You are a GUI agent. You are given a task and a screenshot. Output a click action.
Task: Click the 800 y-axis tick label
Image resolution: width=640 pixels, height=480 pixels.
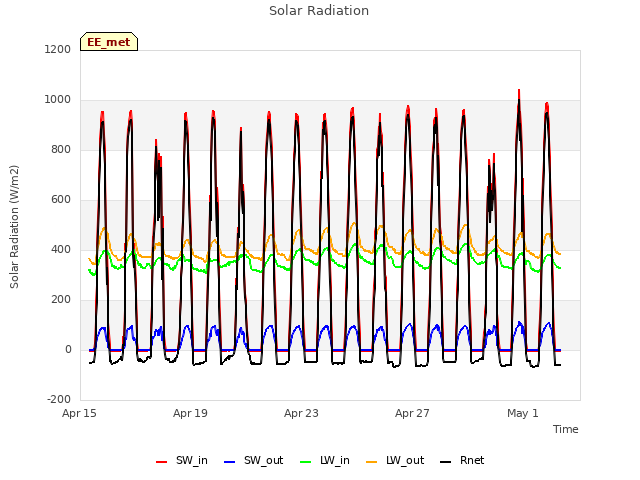click(x=61, y=150)
